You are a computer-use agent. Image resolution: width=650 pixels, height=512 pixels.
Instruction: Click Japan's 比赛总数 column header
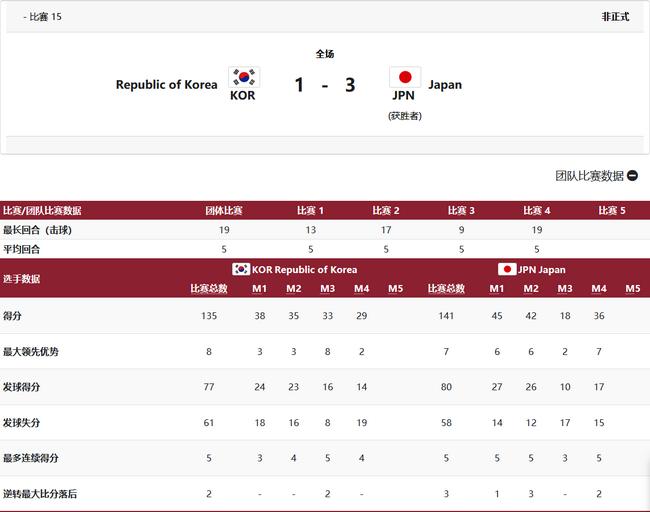coord(446,289)
